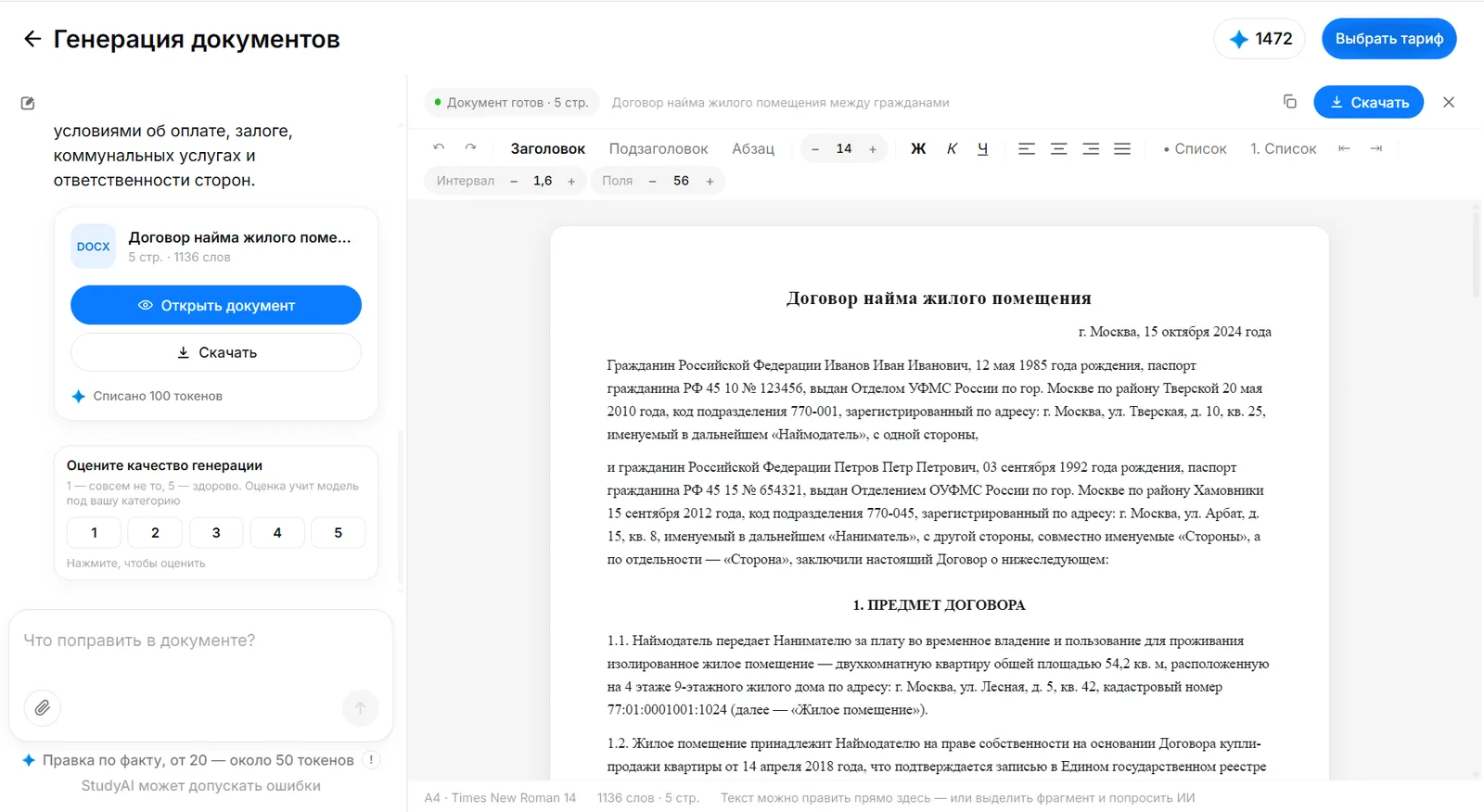Focus the Что поправить в документе input
The height and width of the screenshot is (812, 1484).
(x=200, y=641)
